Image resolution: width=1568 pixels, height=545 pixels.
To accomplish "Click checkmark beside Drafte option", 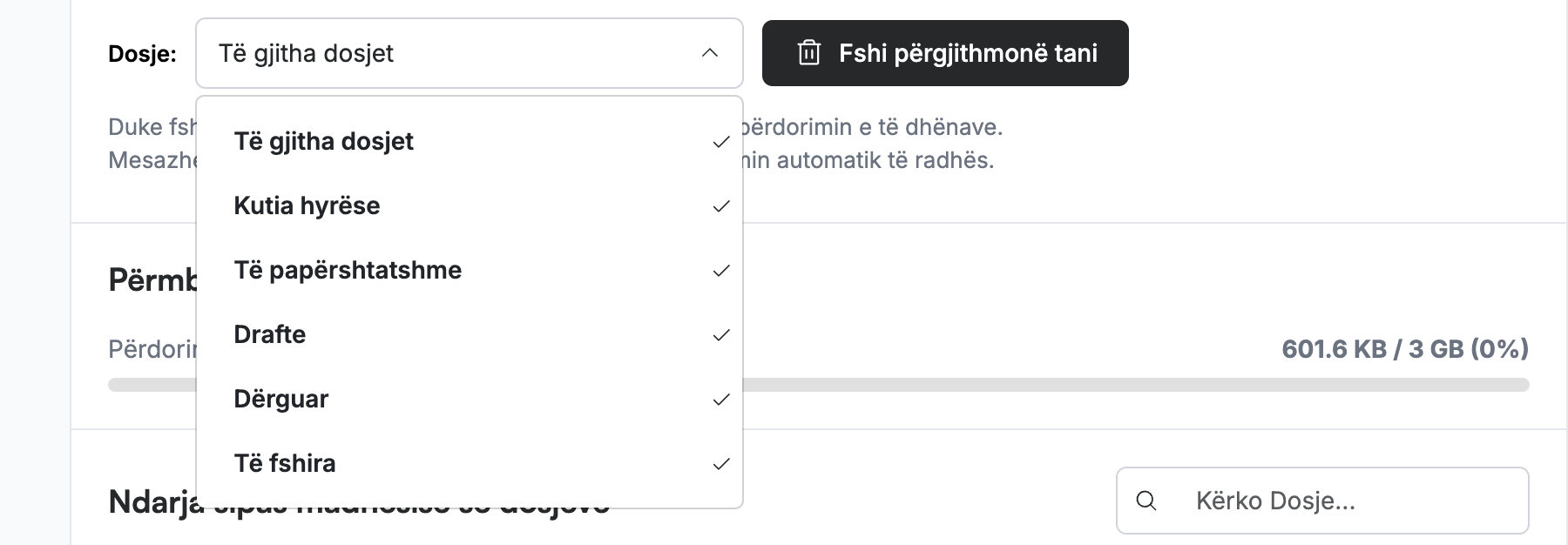I will coord(721,335).
